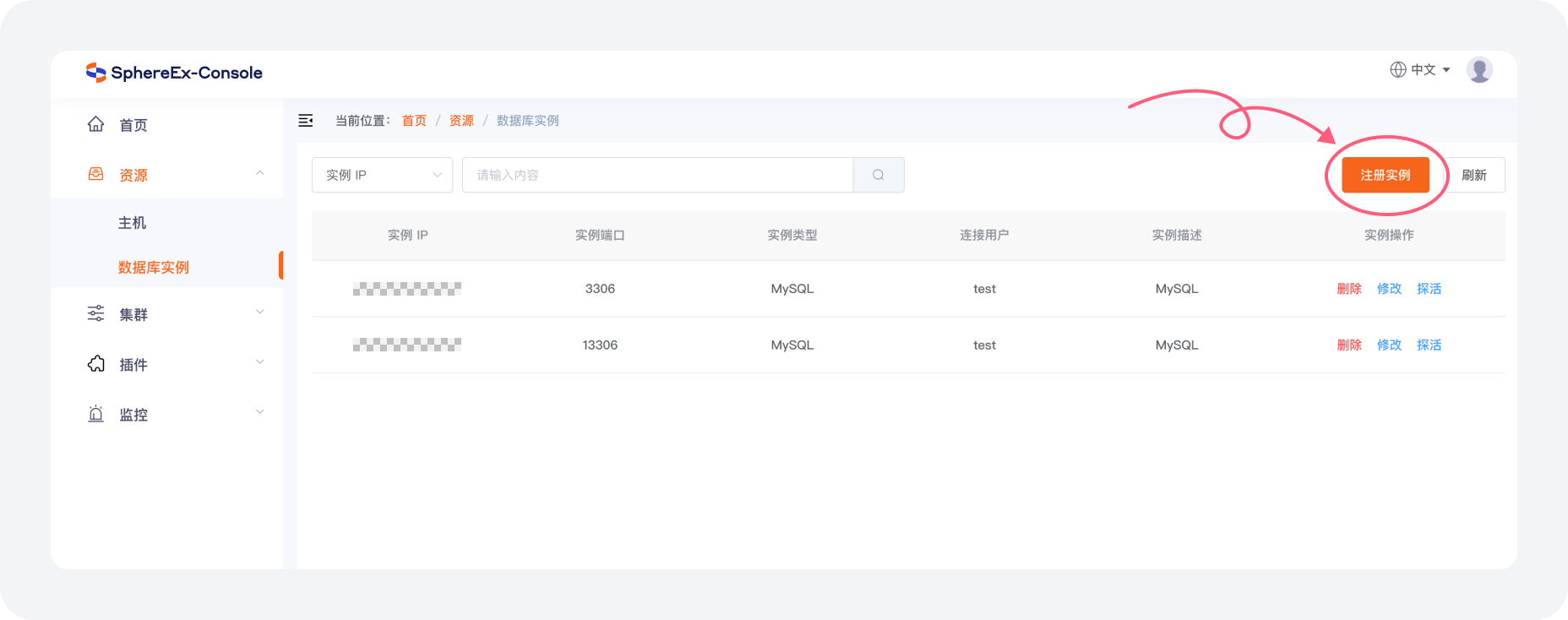Open the 实例 IP filter dropdown
Screen dimensions: 1568x620
382,175
